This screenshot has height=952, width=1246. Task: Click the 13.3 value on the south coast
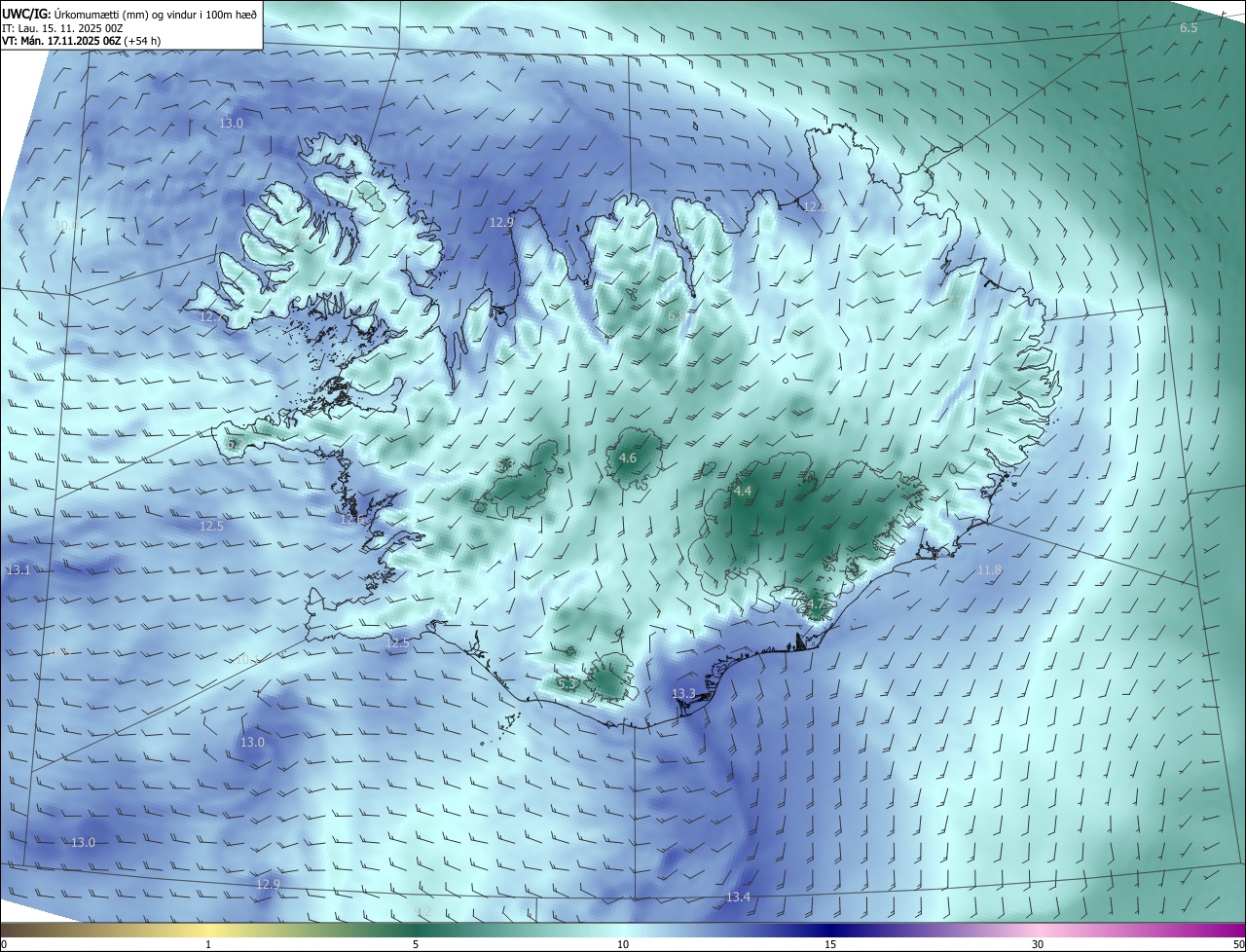[684, 694]
